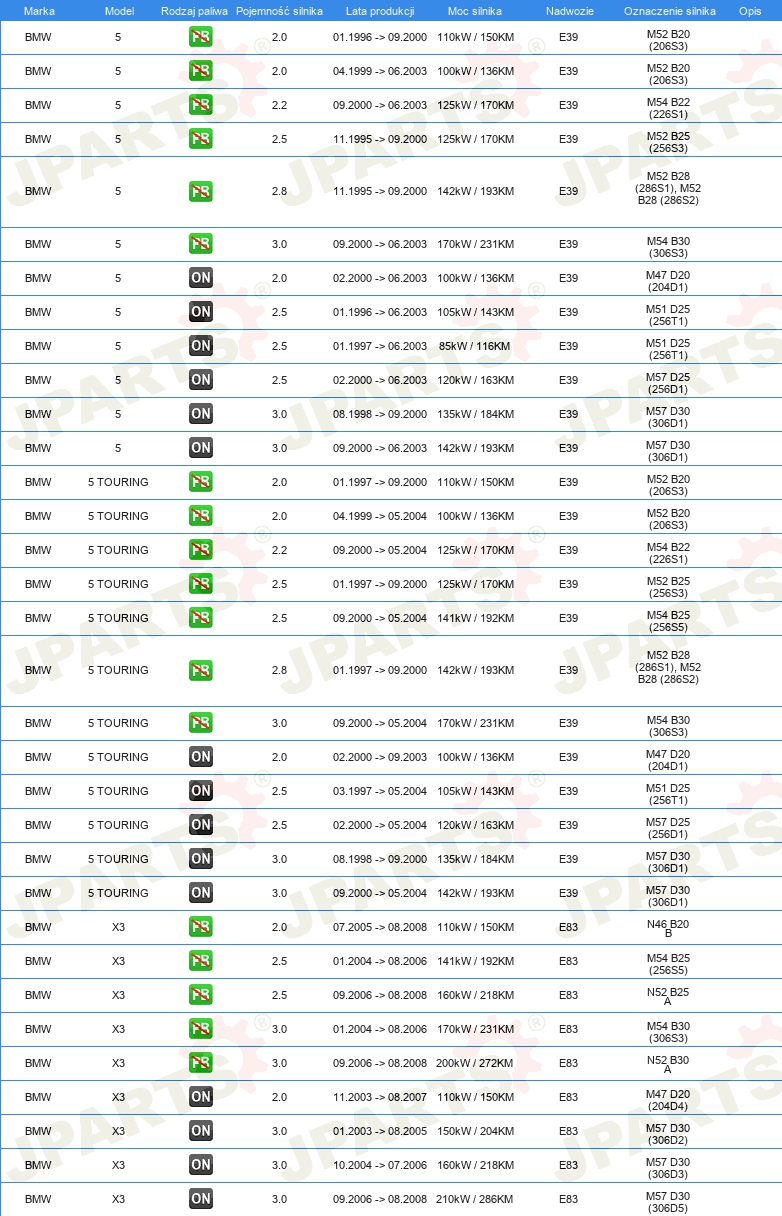Click the Pojemność silnika column header
The image size is (782, 1216).
[279, 11]
